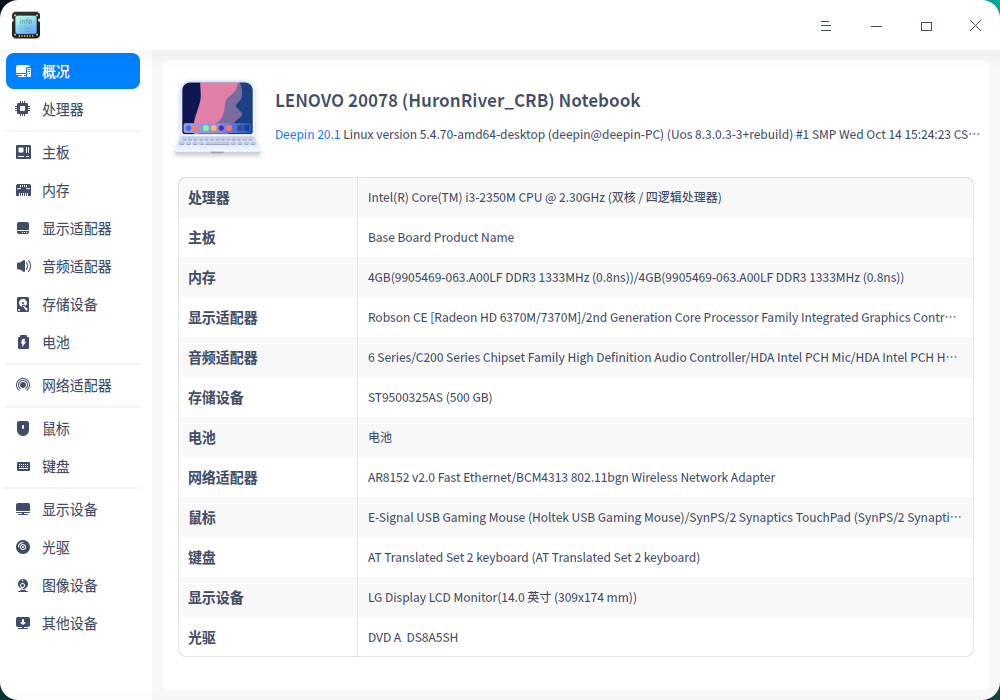Open the 内存 sidebar page
Image resolution: width=1000 pixels, height=700 pixels.
[x=73, y=190]
